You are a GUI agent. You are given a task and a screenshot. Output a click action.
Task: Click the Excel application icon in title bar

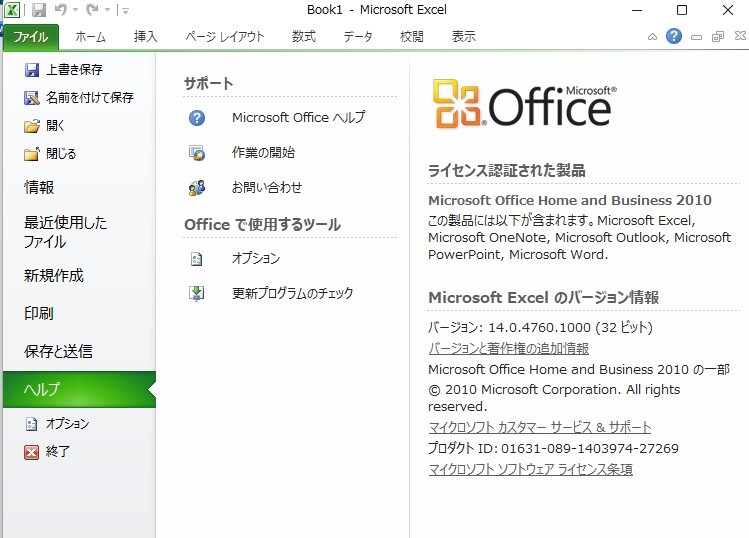[12, 10]
